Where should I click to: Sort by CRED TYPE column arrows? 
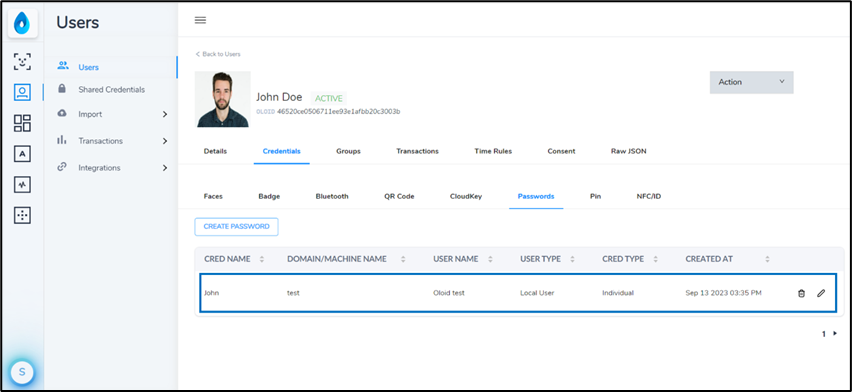(655, 259)
